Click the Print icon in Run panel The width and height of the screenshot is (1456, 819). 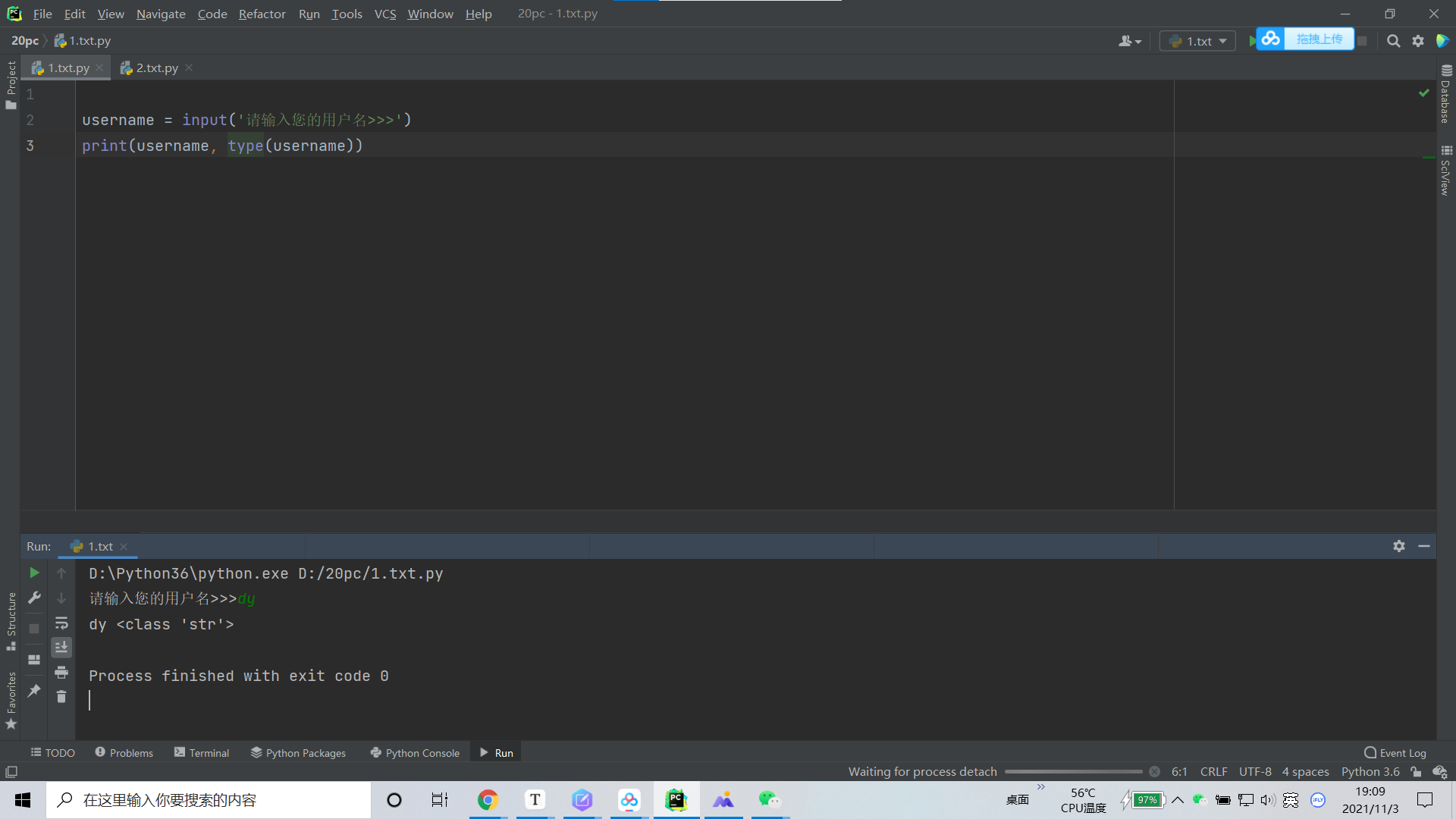[61, 673]
